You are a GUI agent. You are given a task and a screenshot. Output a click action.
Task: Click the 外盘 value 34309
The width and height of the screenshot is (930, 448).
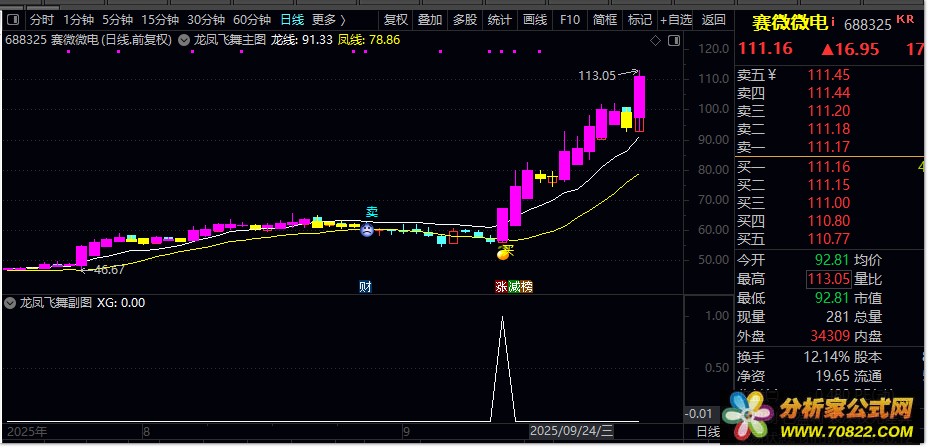tap(830, 336)
